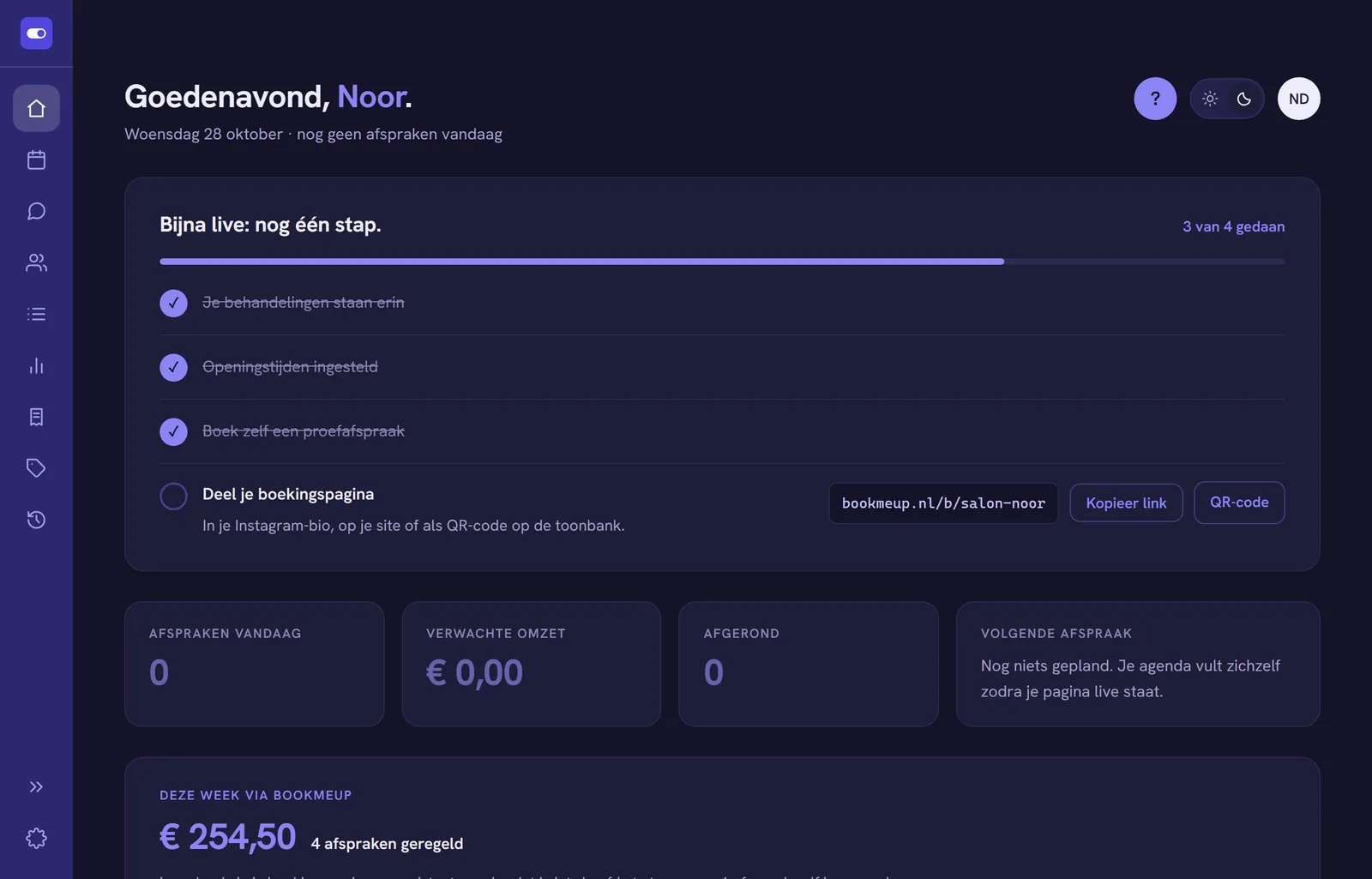Image resolution: width=1372 pixels, height=879 pixels.
Task: Switch to dark mode moon icon
Action: click(x=1243, y=99)
